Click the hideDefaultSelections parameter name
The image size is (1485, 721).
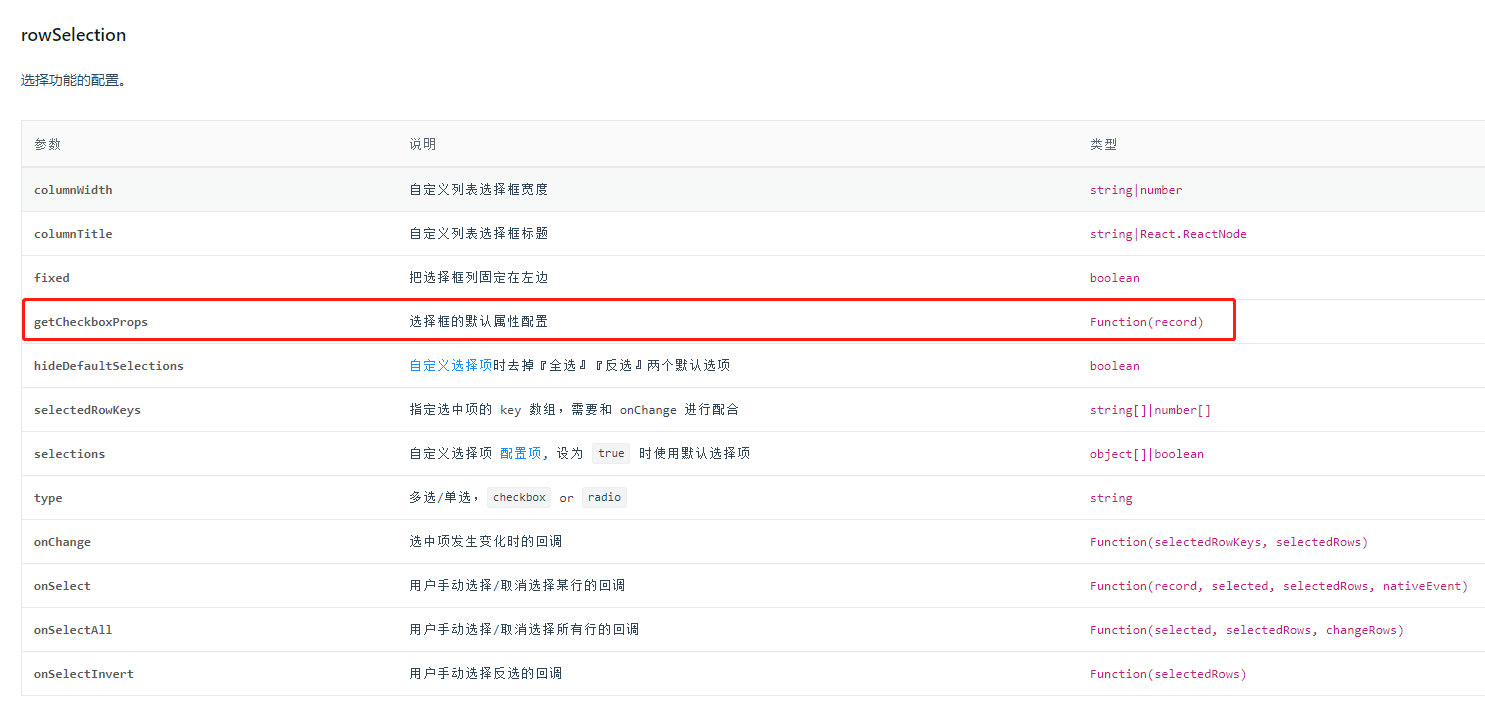pyautogui.click(x=109, y=365)
